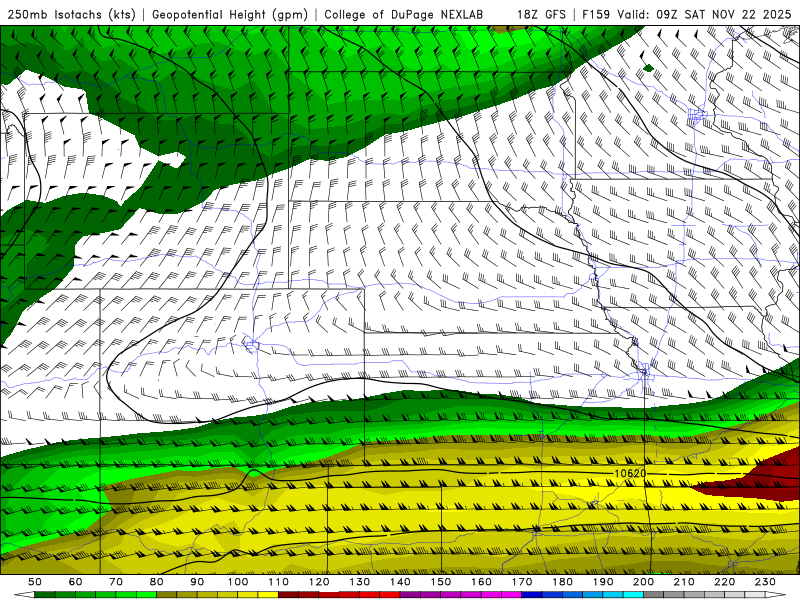The width and height of the screenshot is (800, 600).
Task: Click the "College of DuPage NEXLAB" label
Action: pos(403,14)
